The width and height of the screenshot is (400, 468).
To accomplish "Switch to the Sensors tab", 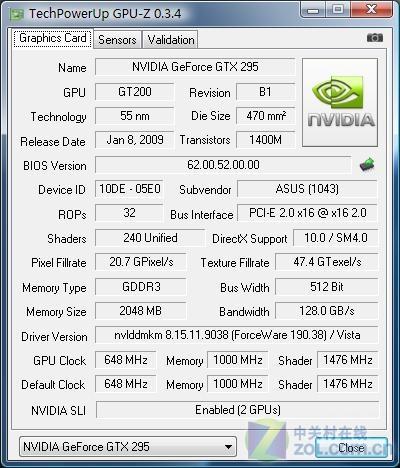I will coord(117,40).
